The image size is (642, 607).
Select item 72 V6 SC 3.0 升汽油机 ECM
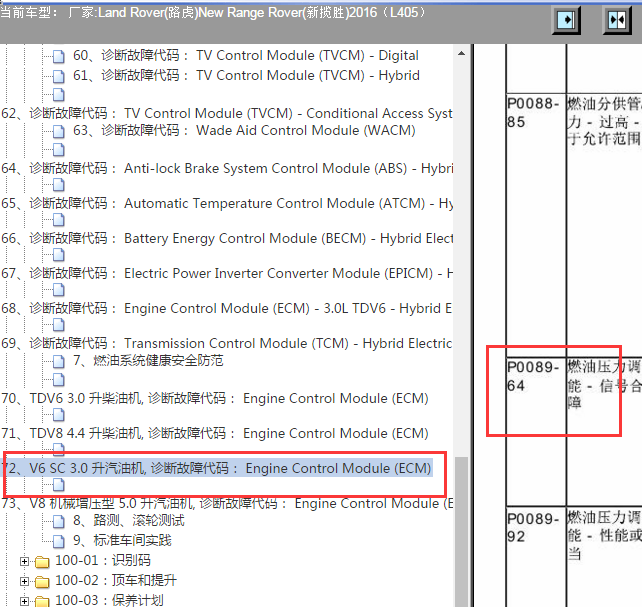click(217, 468)
